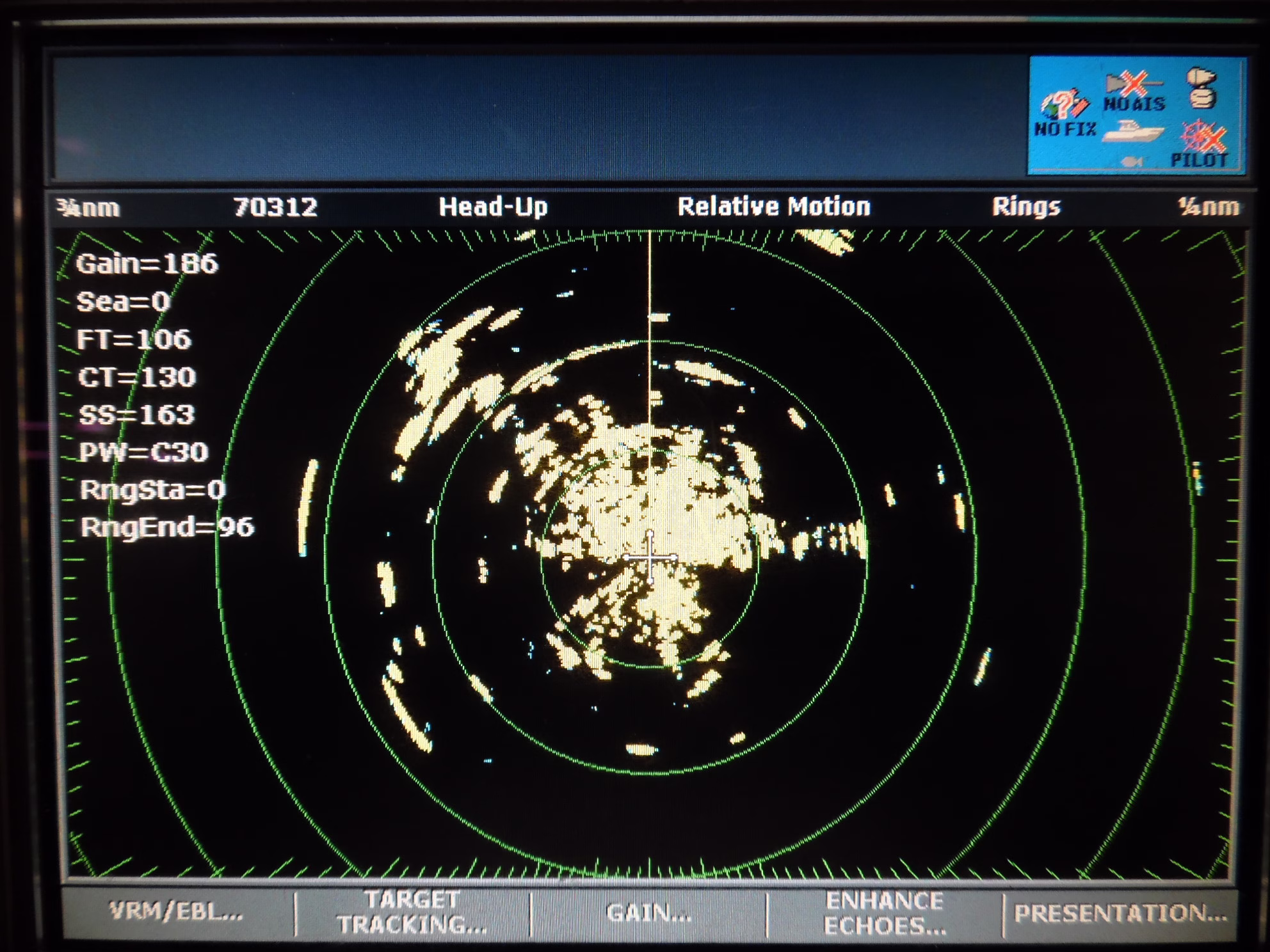Click the CT=130 readout
Viewport: 1270px width, 952px height.
[x=136, y=377]
